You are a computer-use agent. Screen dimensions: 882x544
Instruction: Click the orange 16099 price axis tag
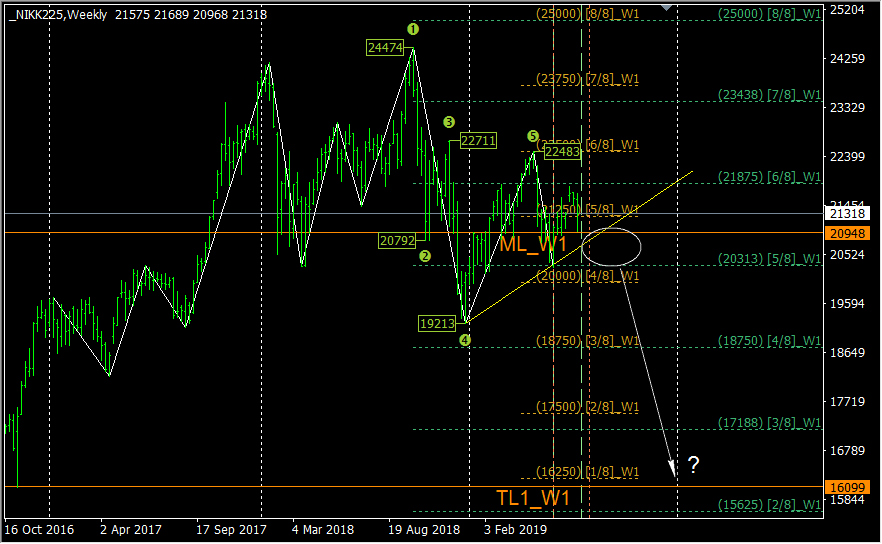coord(847,487)
